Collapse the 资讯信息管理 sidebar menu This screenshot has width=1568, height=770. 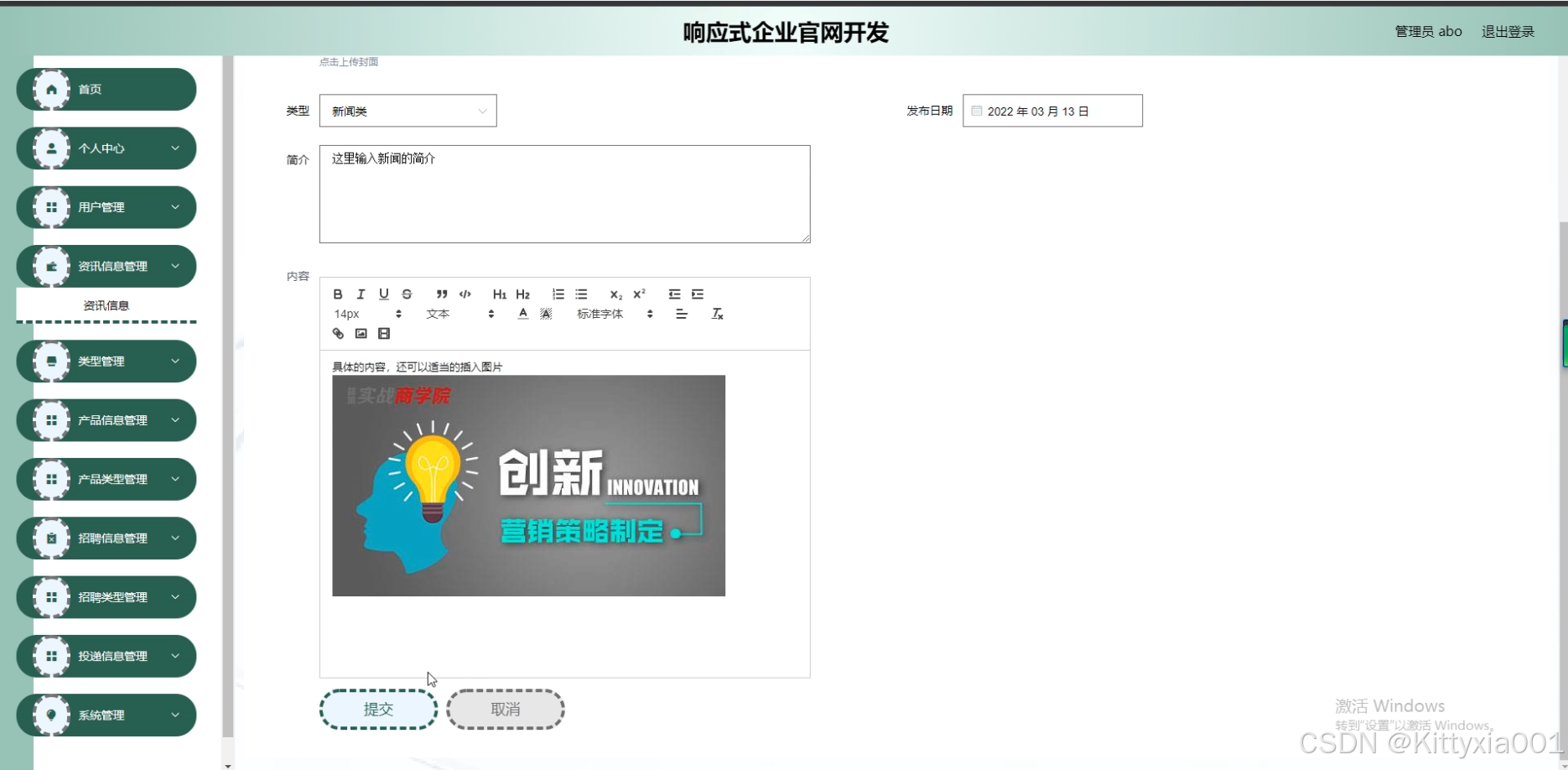tap(106, 266)
